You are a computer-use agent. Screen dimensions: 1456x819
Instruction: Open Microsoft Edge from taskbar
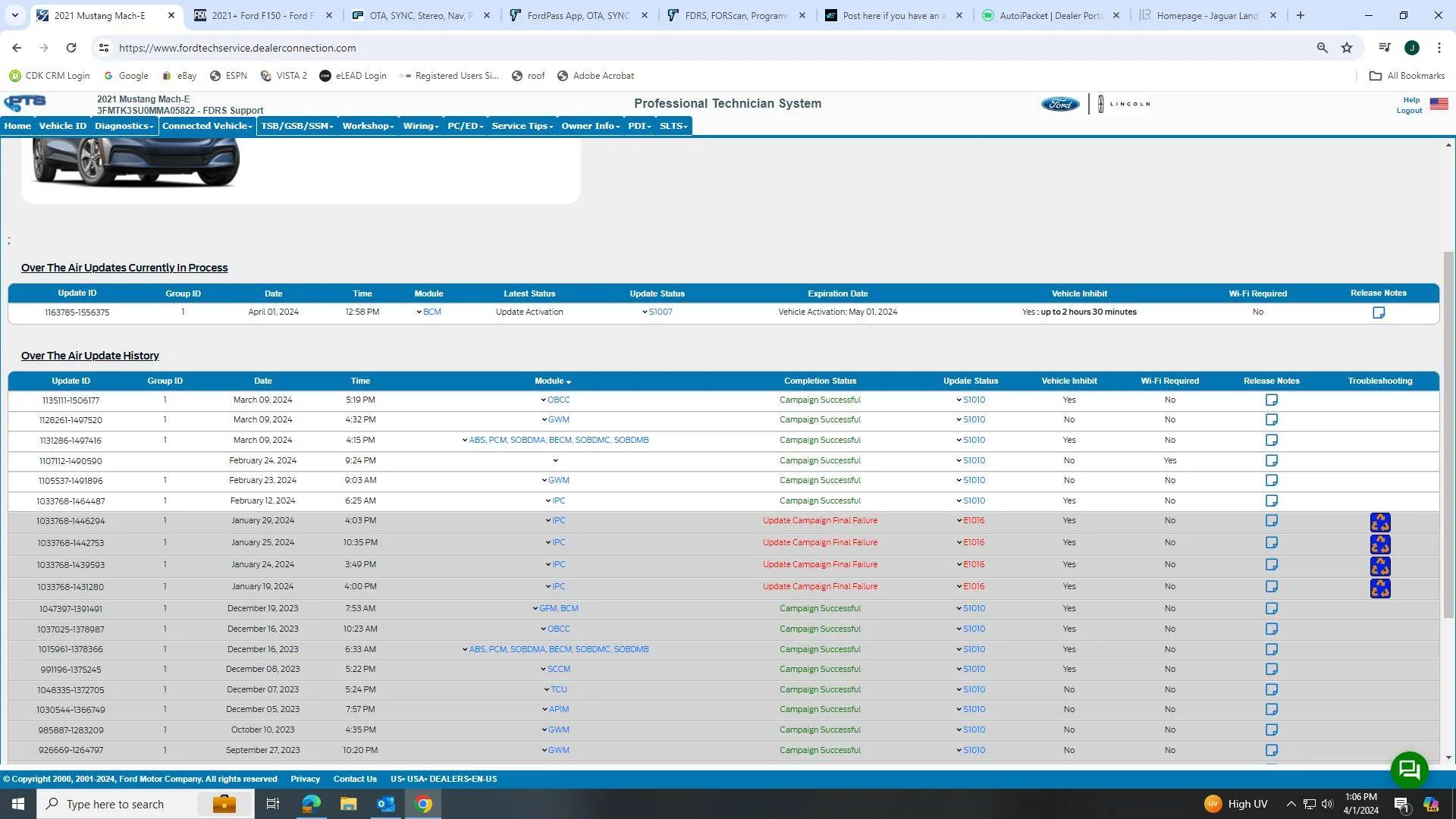tap(311, 804)
